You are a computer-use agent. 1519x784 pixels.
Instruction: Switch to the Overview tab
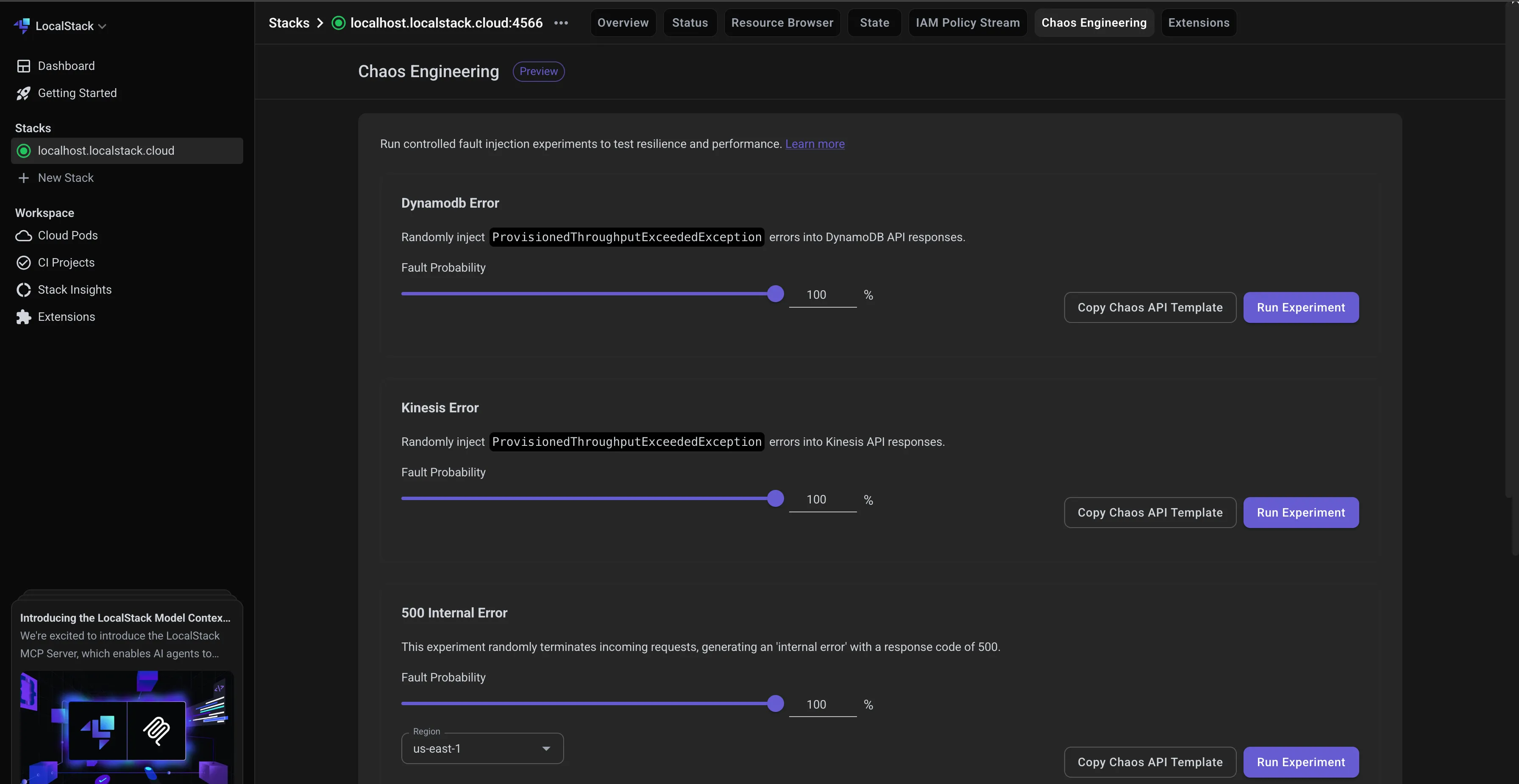coord(623,22)
